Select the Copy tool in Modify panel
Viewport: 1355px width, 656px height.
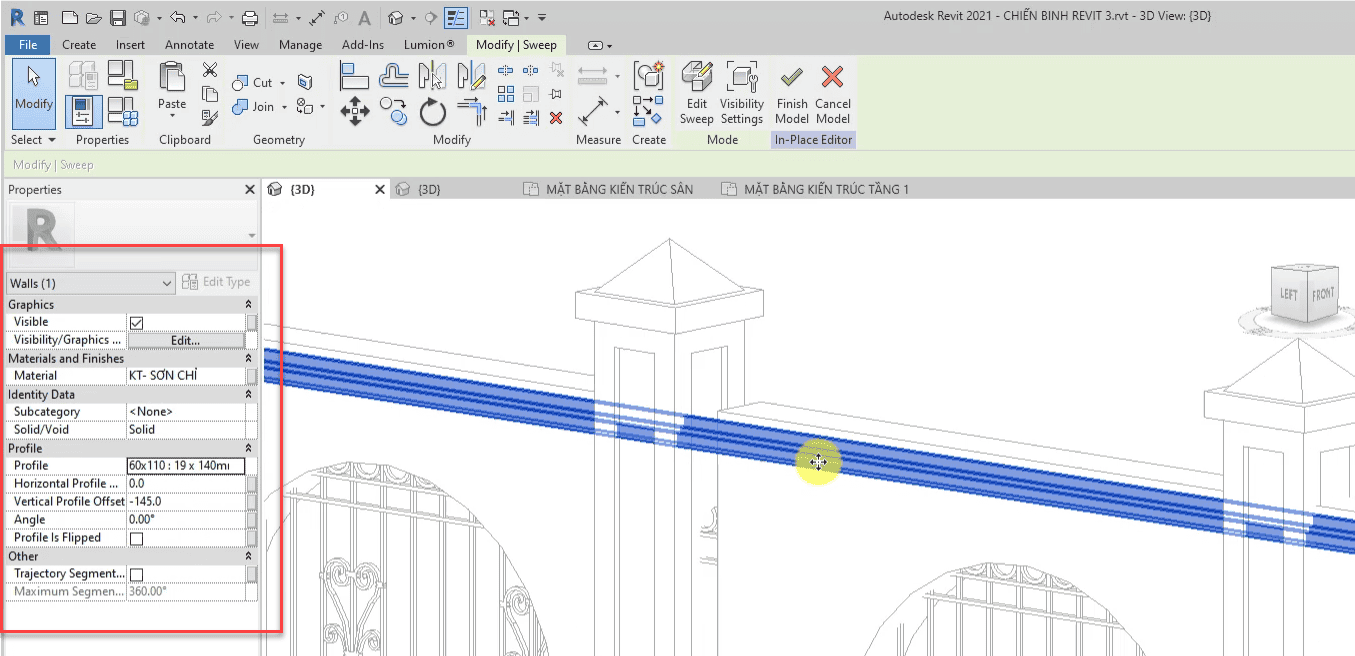pyautogui.click(x=394, y=111)
